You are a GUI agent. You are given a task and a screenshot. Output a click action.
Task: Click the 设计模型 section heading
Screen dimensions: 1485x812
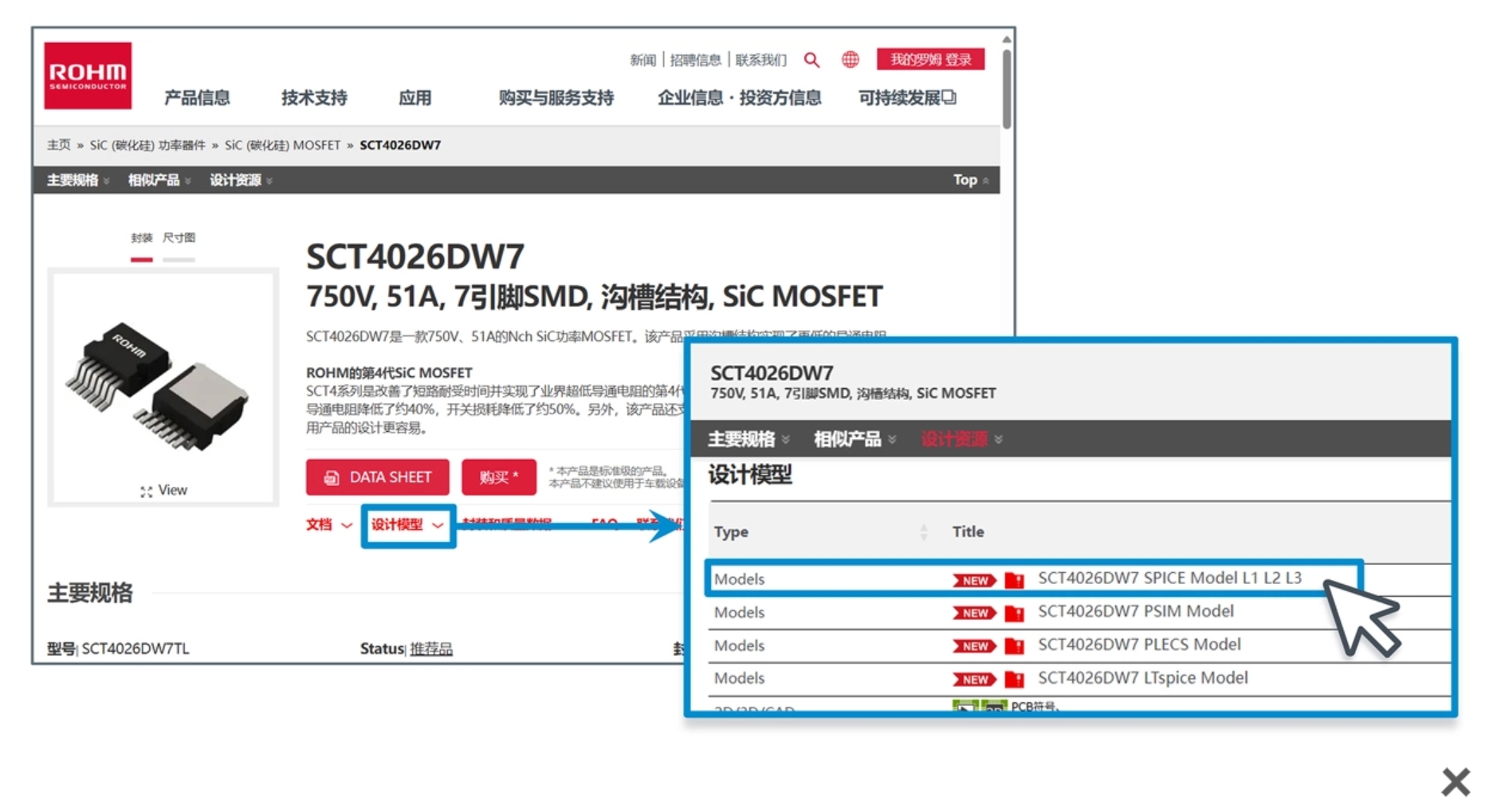pyautogui.click(x=750, y=476)
